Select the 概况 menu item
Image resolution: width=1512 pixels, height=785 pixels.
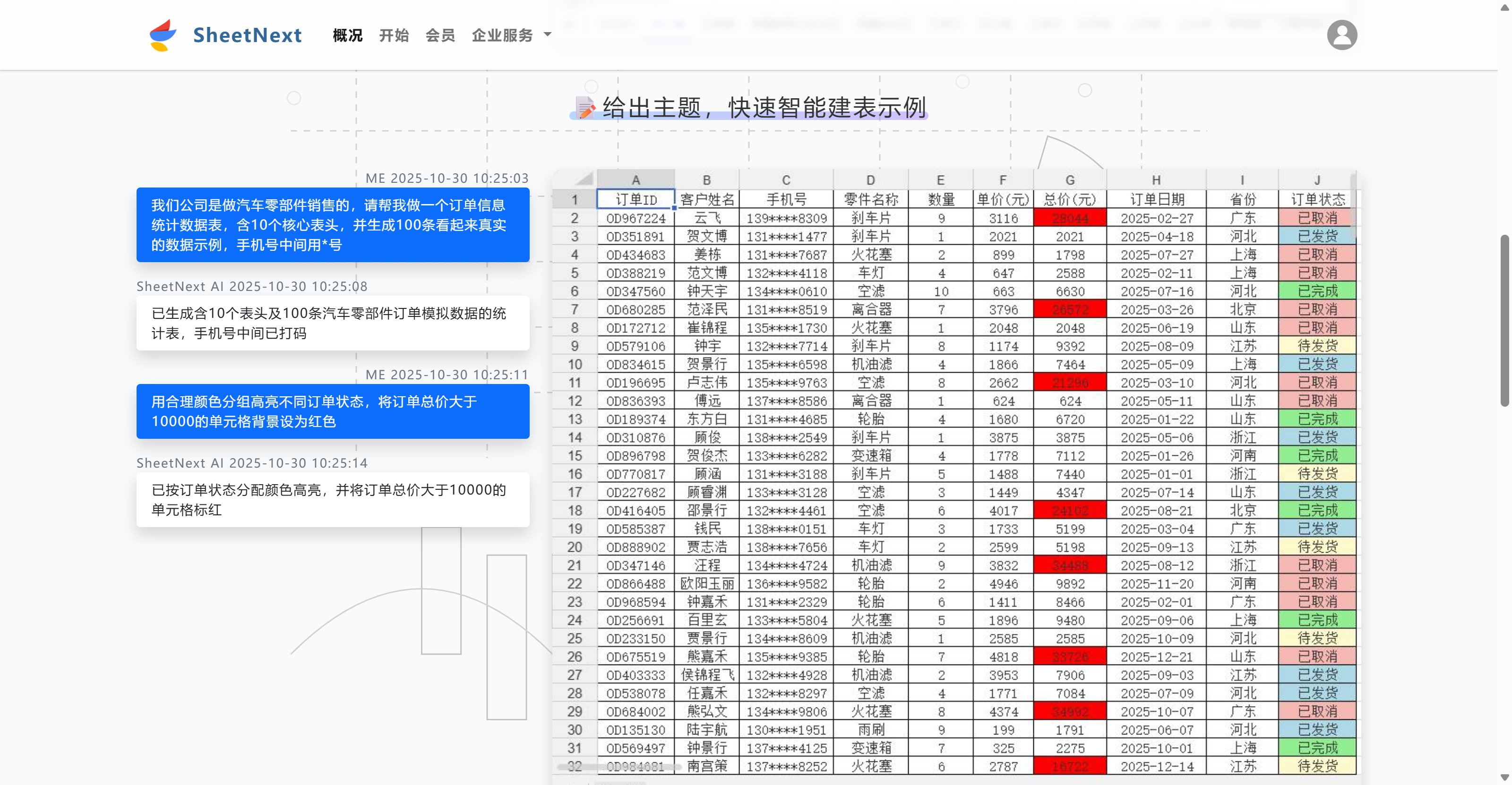coord(347,34)
